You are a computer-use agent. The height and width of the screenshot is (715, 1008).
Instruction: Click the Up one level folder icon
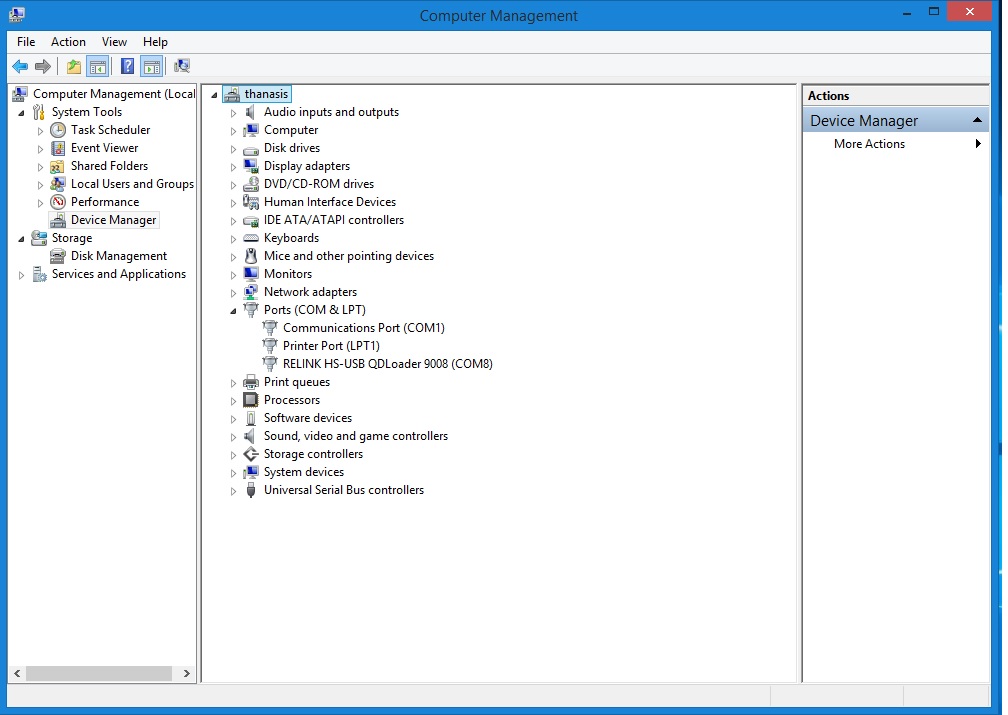coord(73,67)
